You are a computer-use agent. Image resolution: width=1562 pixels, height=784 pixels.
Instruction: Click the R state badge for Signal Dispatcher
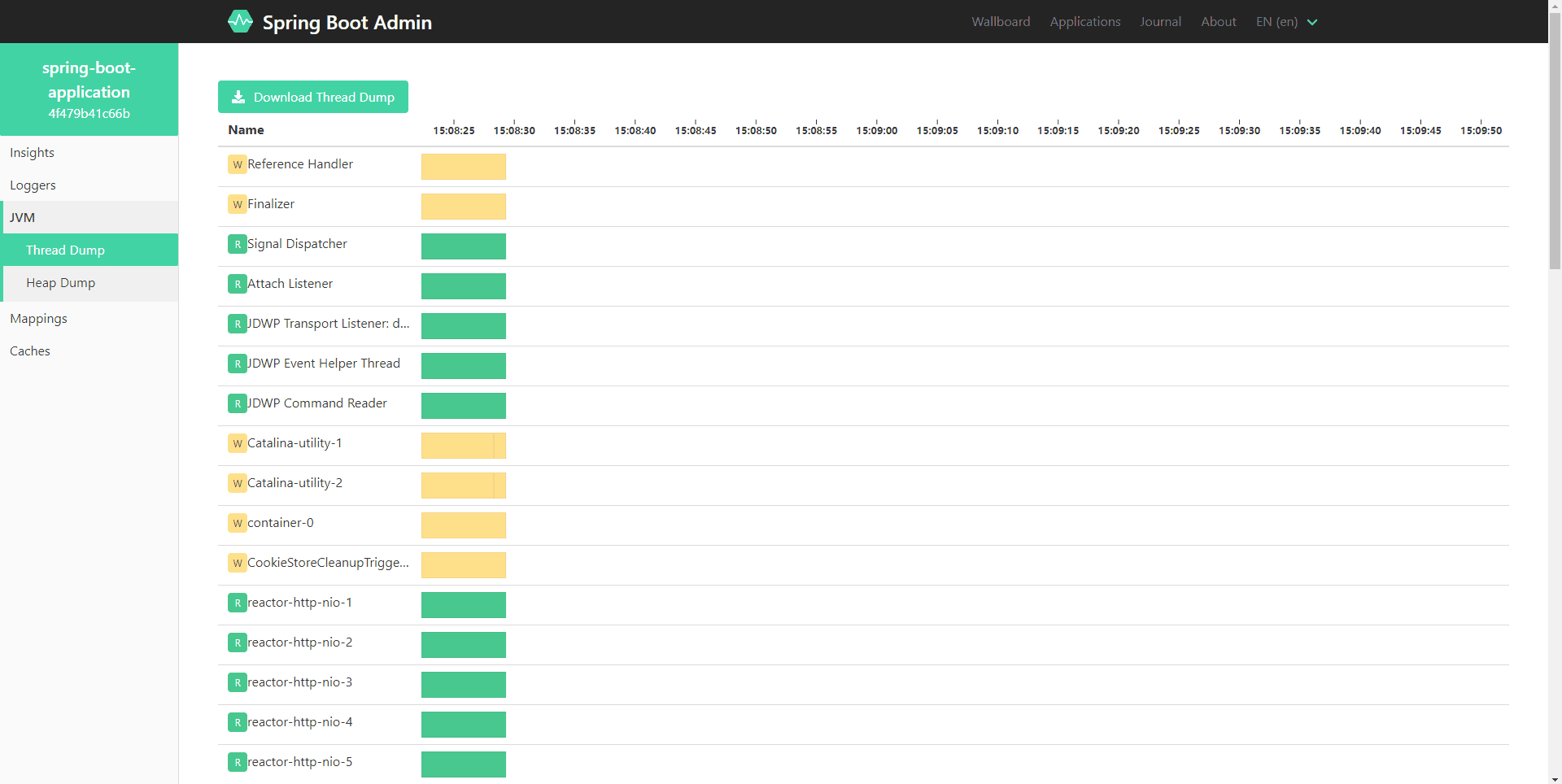click(237, 244)
